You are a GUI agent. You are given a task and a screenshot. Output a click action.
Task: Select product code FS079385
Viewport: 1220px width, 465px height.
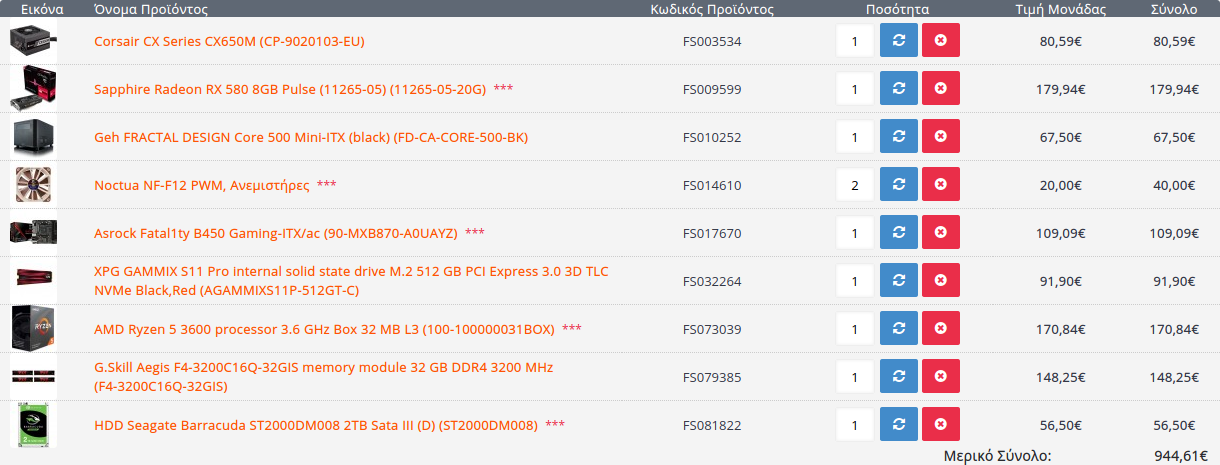click(712, 377)
